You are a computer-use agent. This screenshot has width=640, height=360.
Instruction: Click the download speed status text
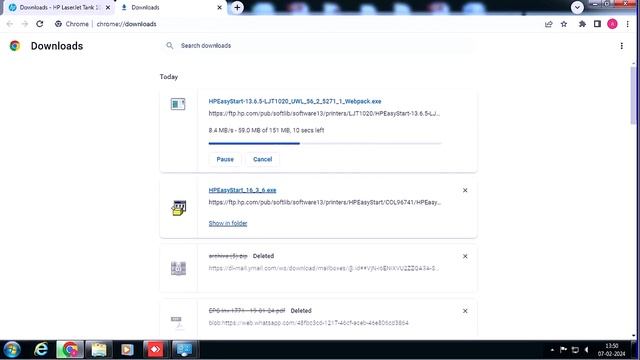pyautogui.click(x=266, y=130)
